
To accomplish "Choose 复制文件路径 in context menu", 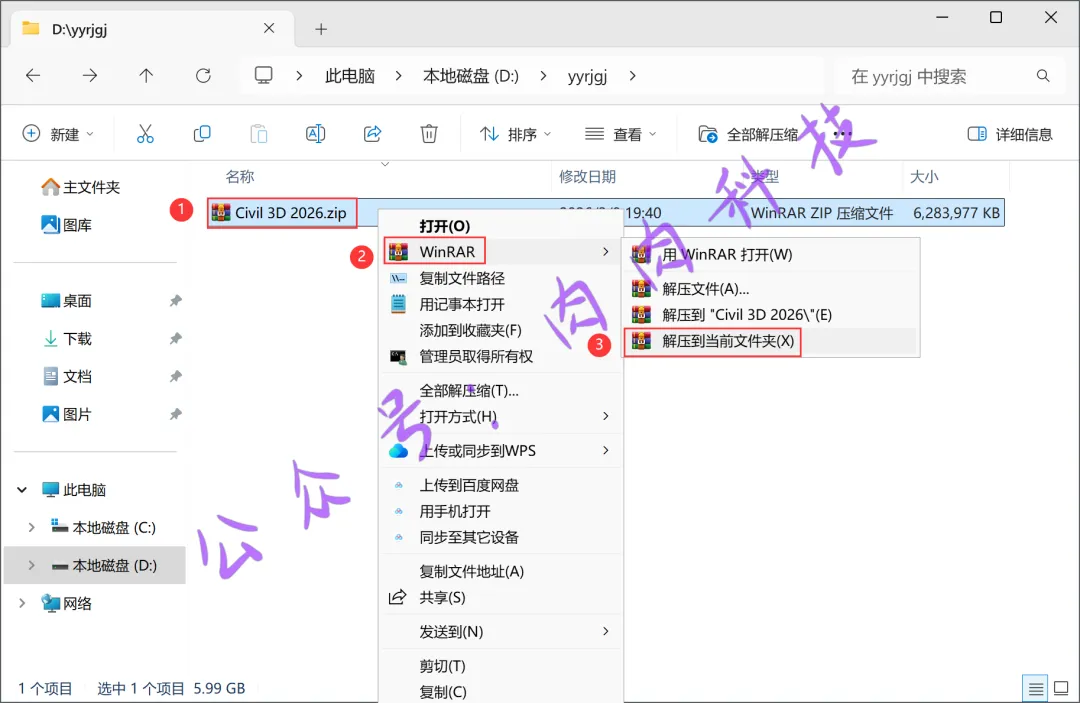I will pyautogui.click(x=501, y=278).
